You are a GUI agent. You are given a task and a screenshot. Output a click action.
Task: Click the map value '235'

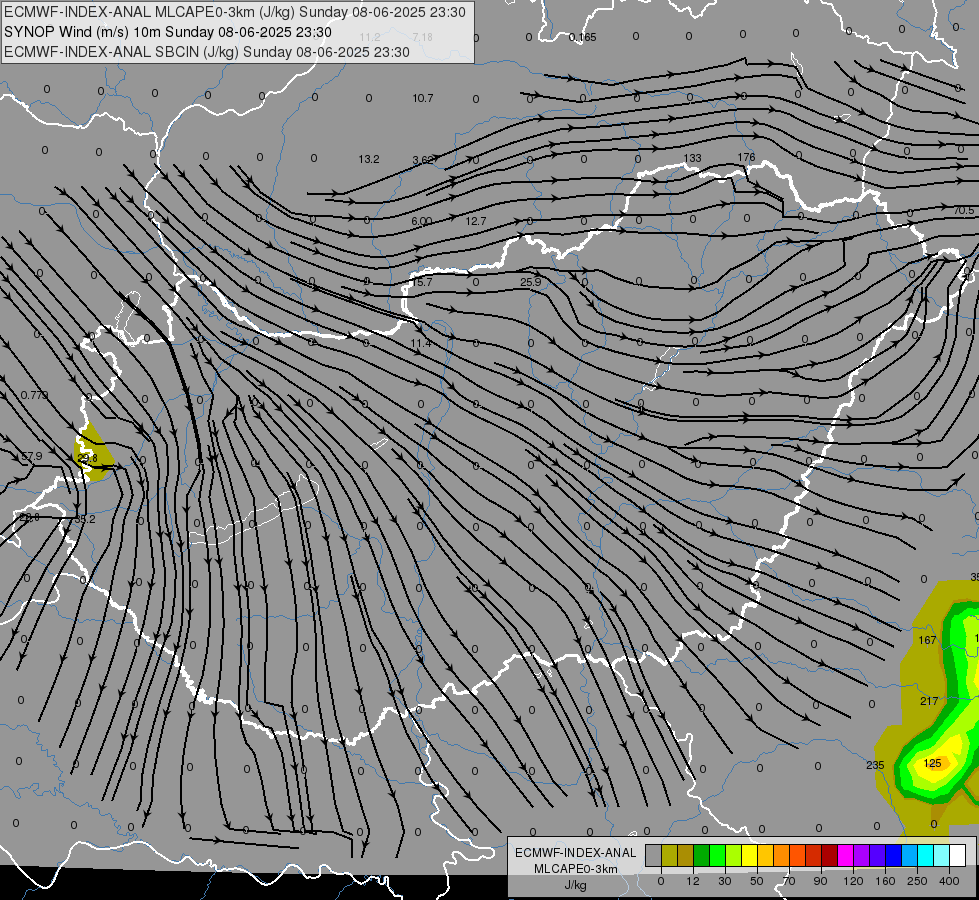coord(875,764)
